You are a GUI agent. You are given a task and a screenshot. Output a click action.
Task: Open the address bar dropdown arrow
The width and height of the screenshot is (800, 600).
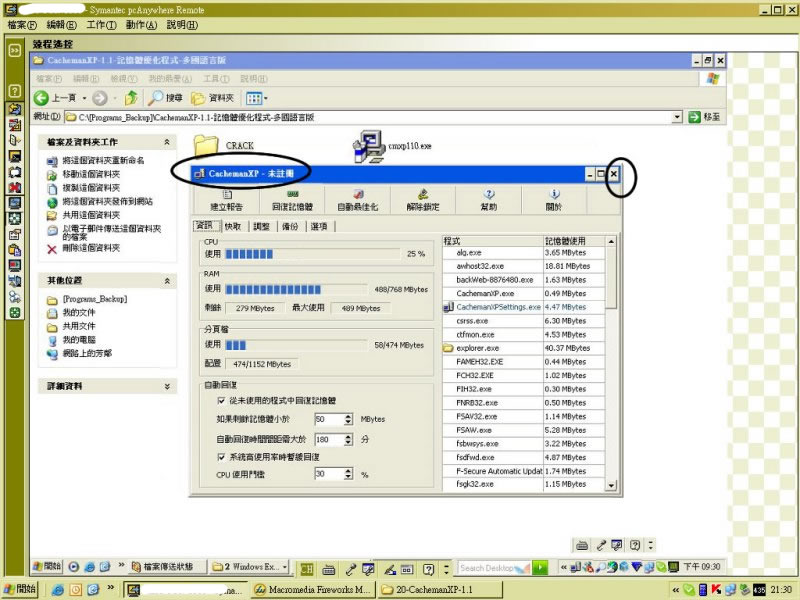point(677,117)
